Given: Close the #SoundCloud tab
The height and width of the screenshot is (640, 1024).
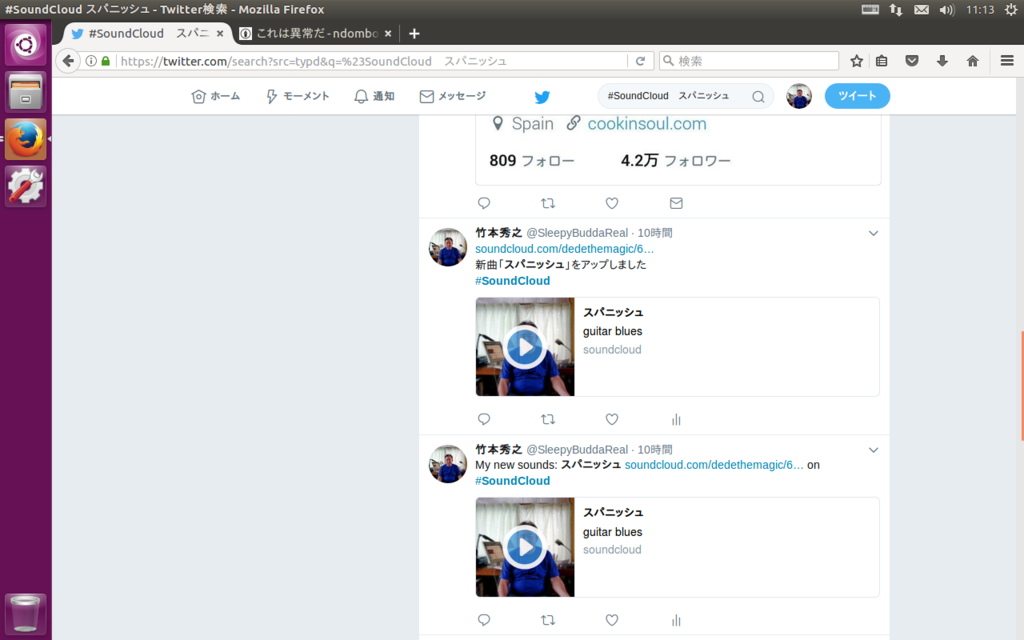Looking at the screenshot, I should [x=220, y=33].
